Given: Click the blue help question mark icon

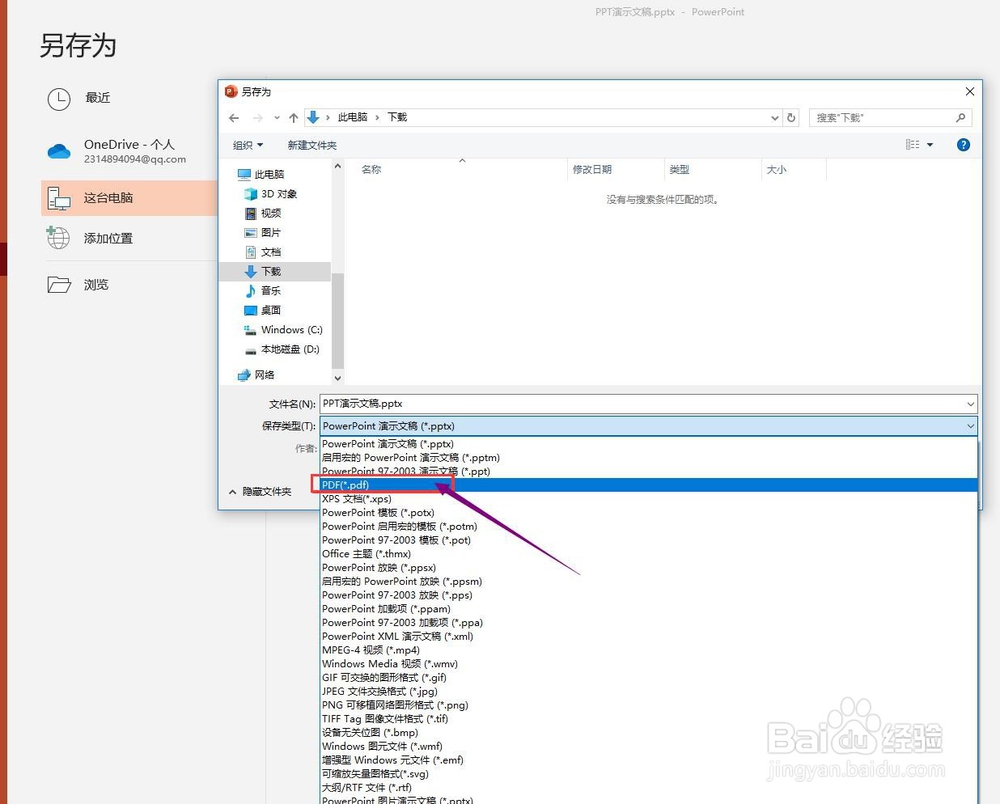Looking at the screenshot, I should (963, 145).
